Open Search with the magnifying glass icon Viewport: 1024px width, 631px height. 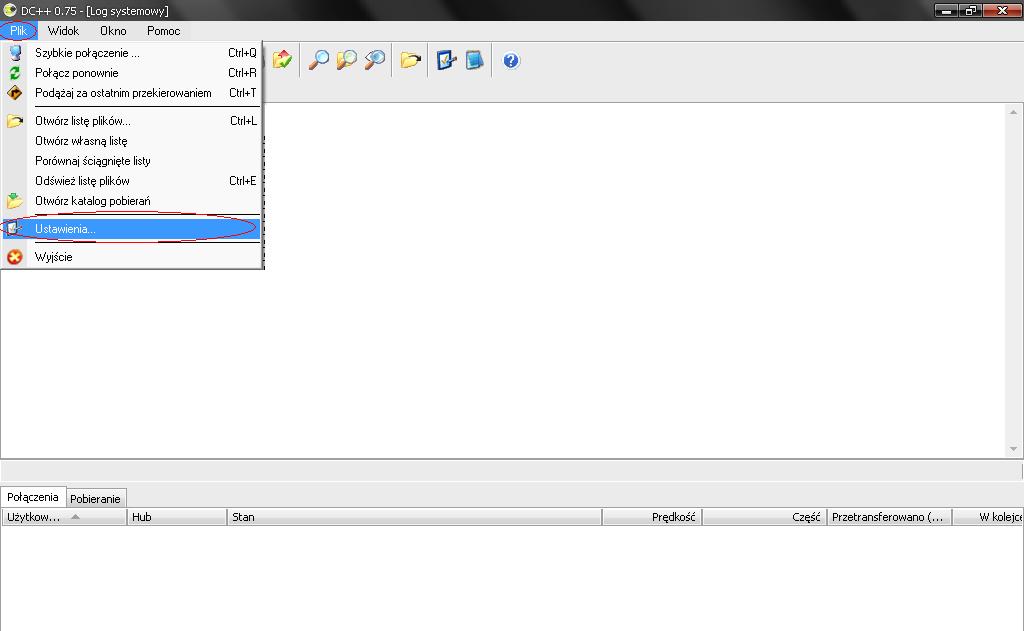point(319,60)
